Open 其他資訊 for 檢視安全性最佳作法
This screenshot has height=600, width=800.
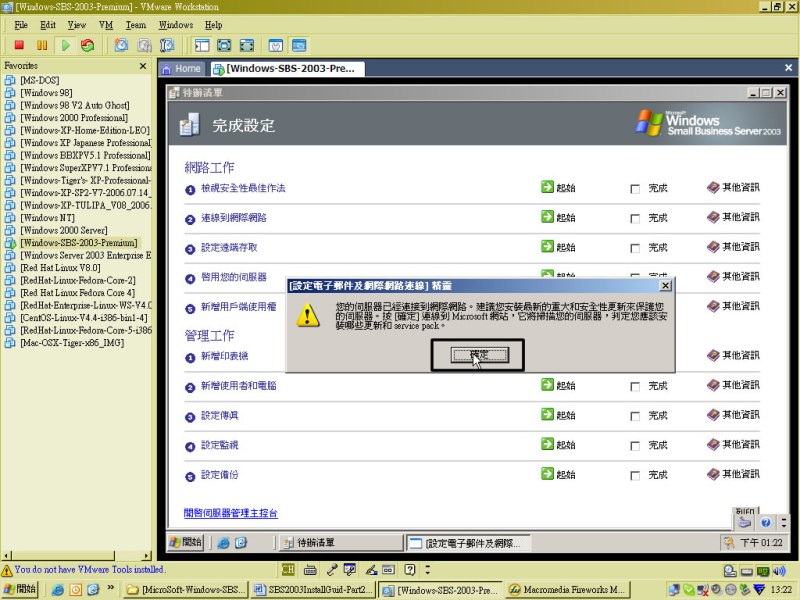click(x=733, y=187)
